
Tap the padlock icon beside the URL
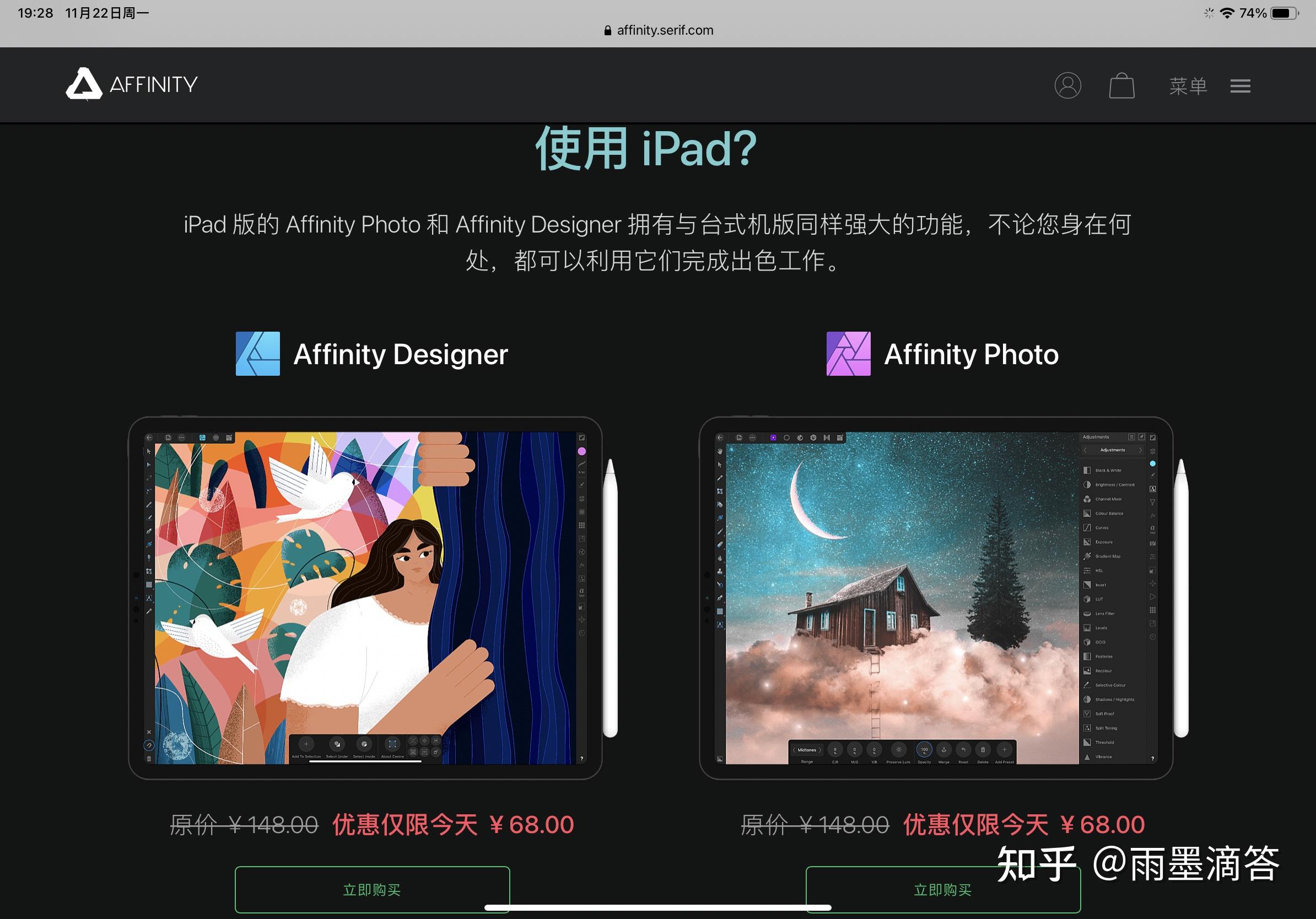click(607, 30)
